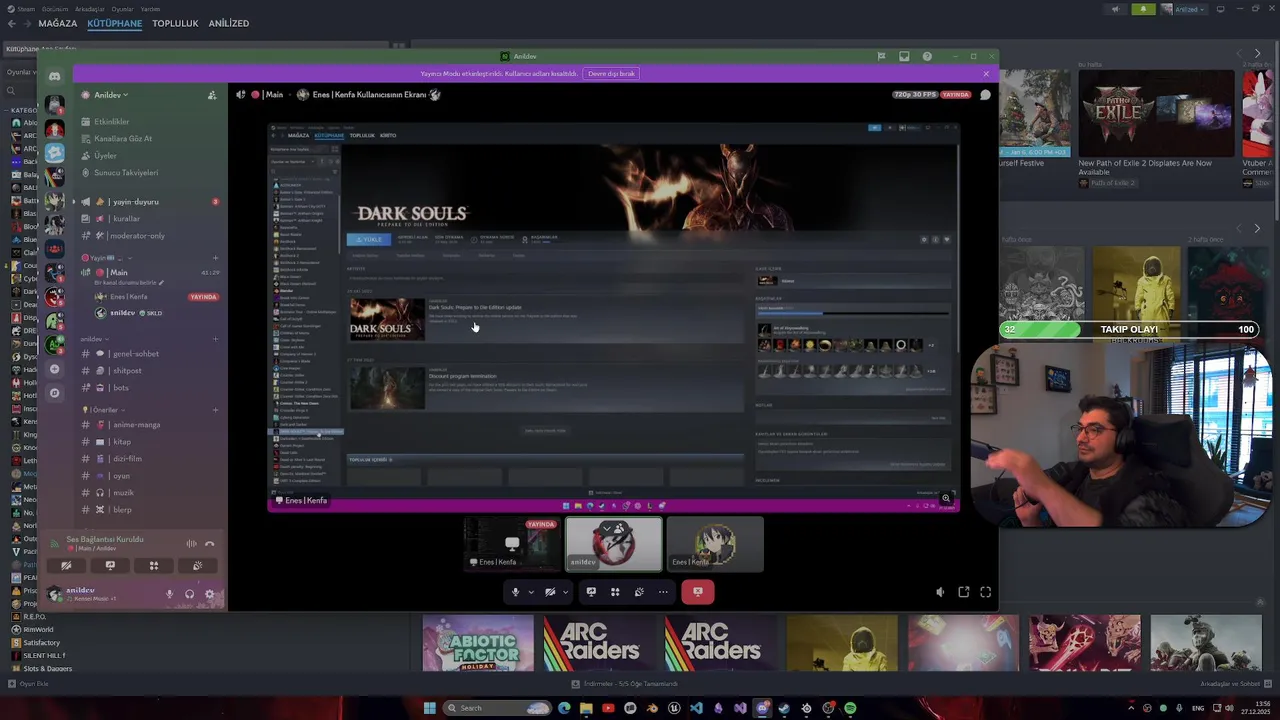This screenshot has height=720, width=1280.
Task: Launch activity button in voice panel
Action: pos(154,566)
